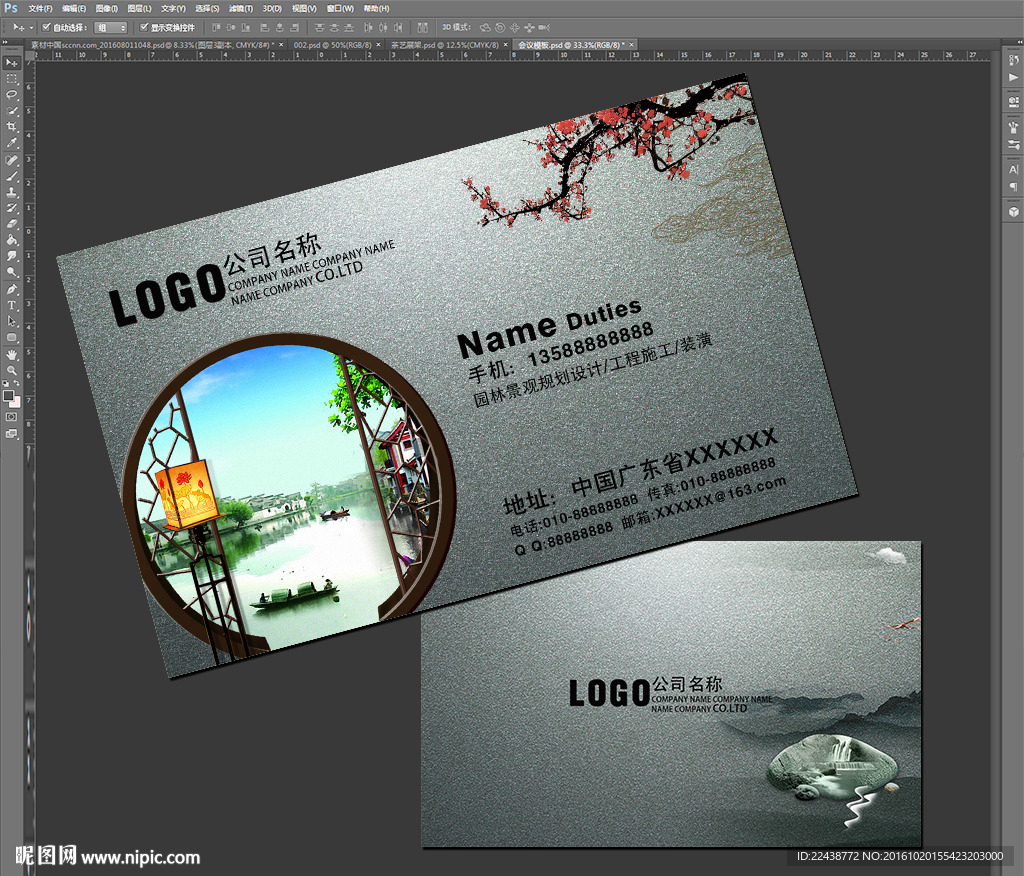Screen dimensions: 1024x876
Task: Click the 3D orbit mode icon
Action: point(485,27)
